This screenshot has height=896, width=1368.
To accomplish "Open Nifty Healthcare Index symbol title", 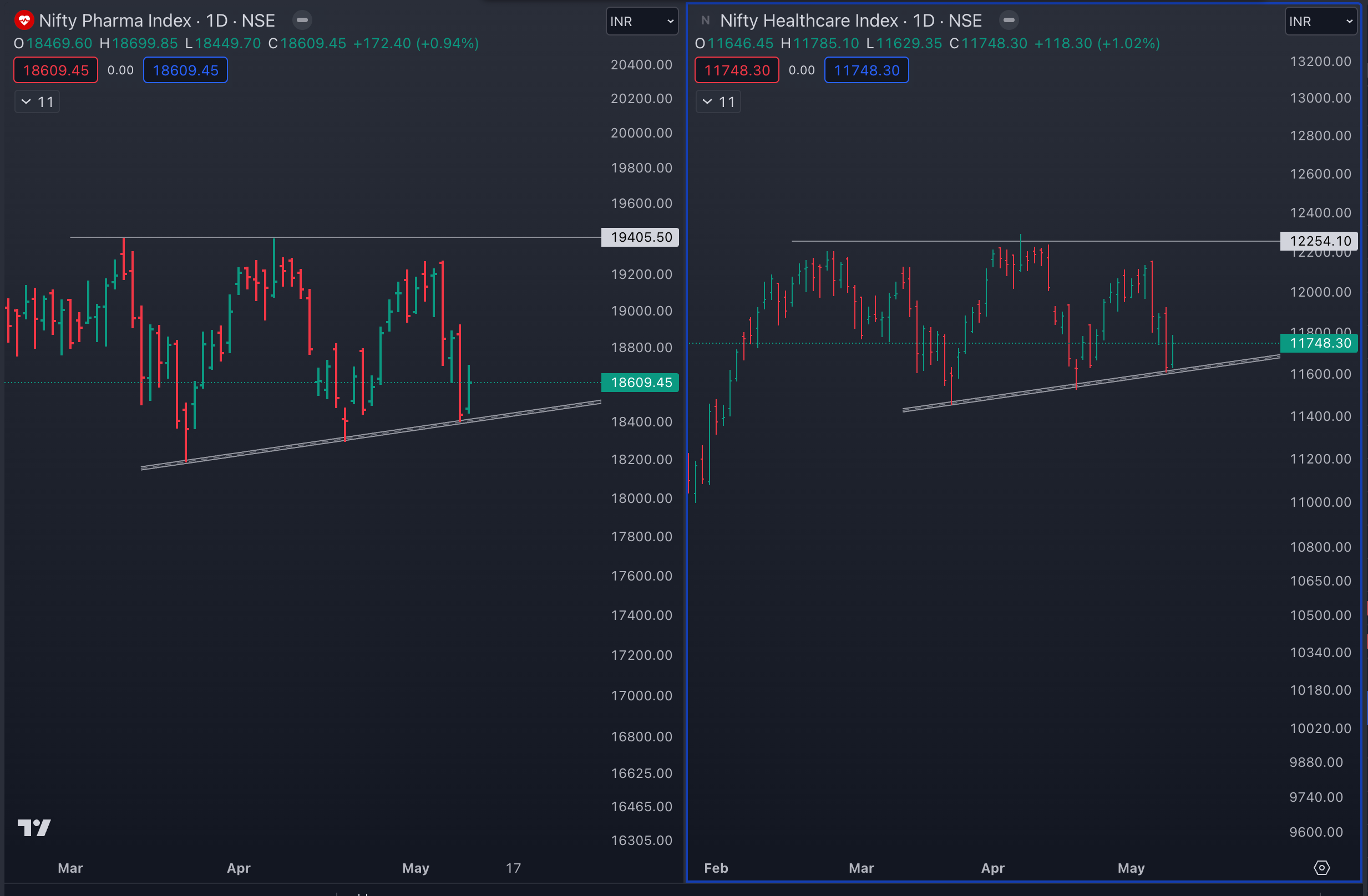I will tap(850, 21).
